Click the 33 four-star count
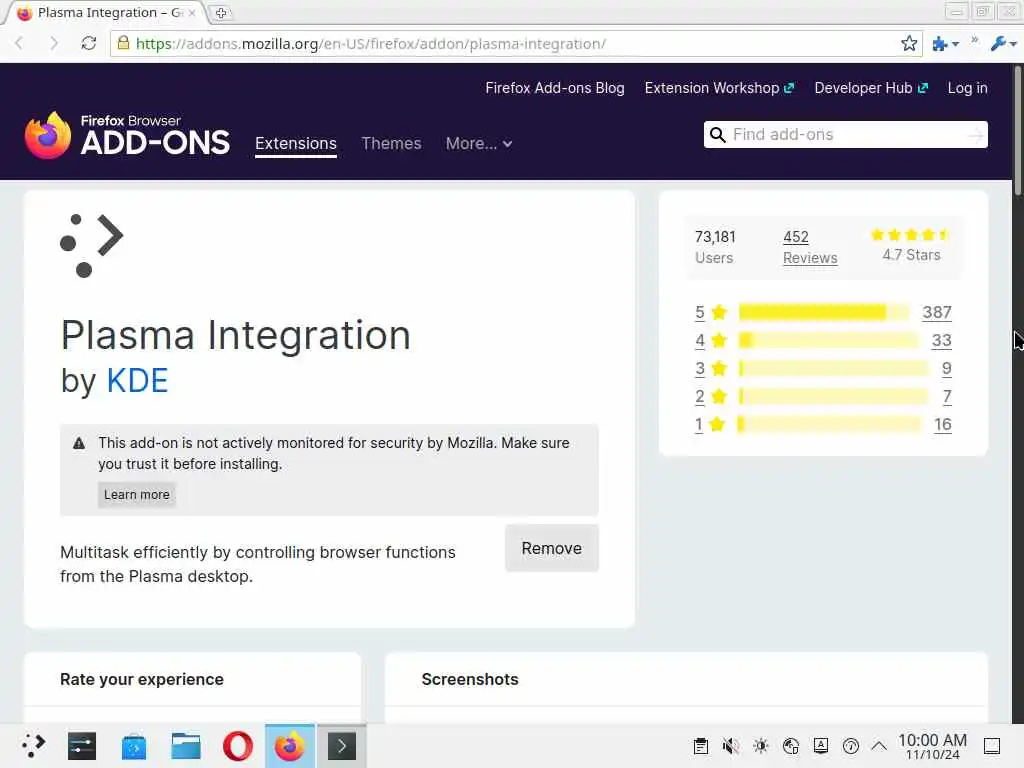 (941, 340)
